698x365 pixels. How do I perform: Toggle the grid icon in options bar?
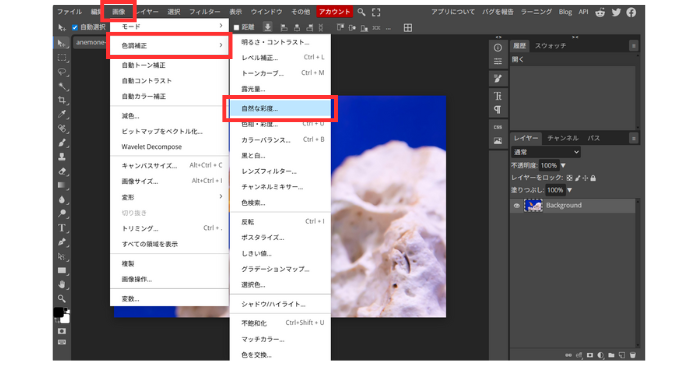click(x=407, y=28)
